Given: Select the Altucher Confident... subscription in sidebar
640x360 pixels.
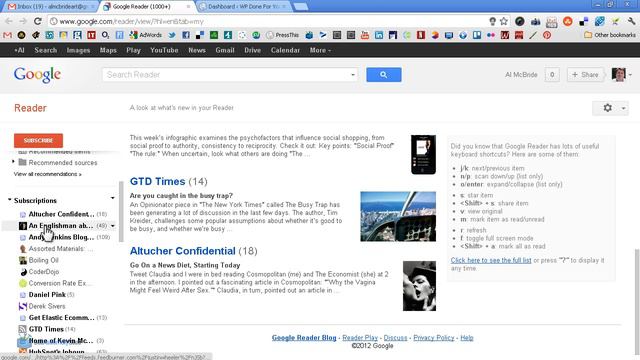Looking at the screenshot, I should (61, 214).
